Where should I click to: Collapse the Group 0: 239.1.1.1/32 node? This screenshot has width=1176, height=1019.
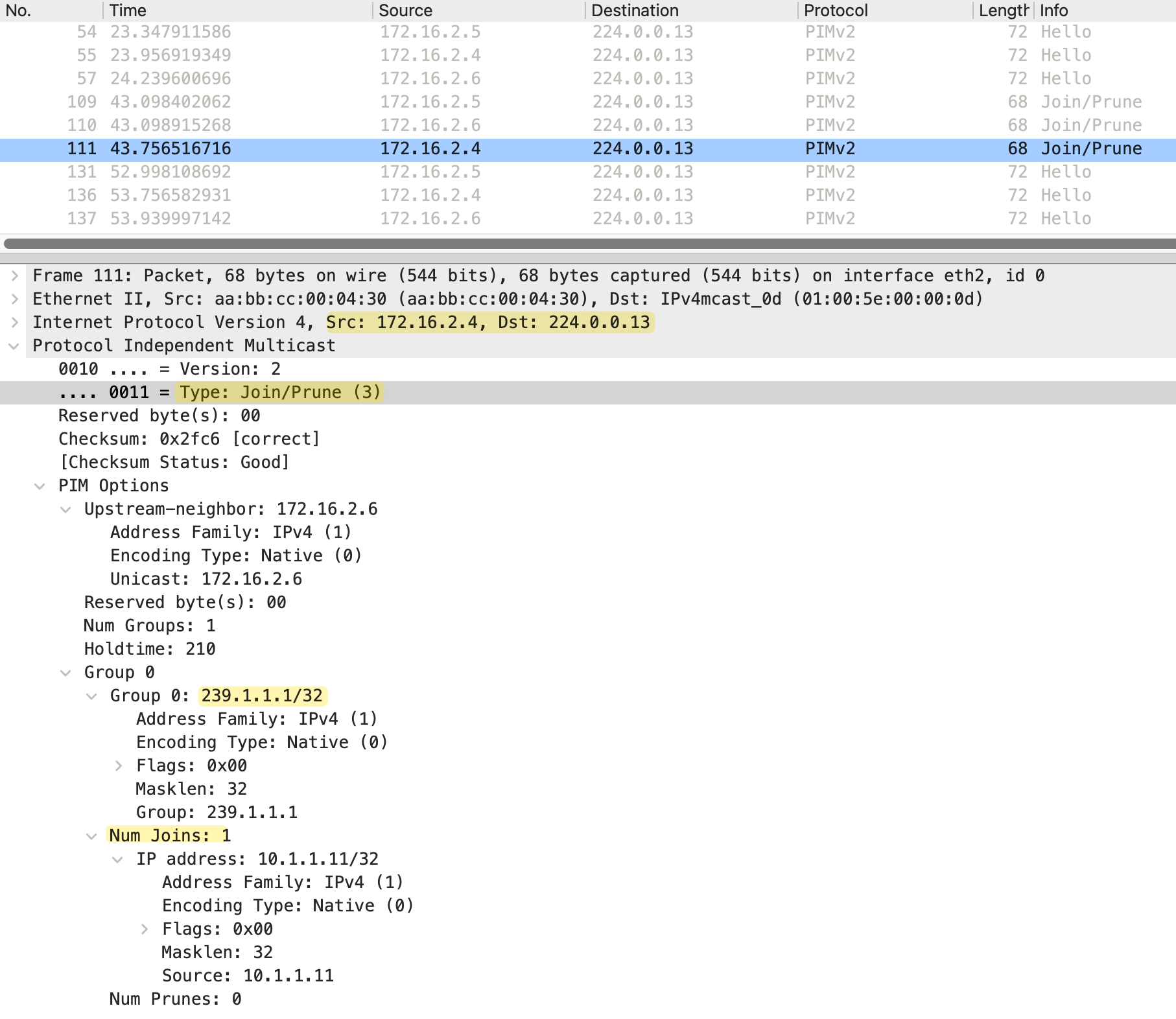[92, 696]
